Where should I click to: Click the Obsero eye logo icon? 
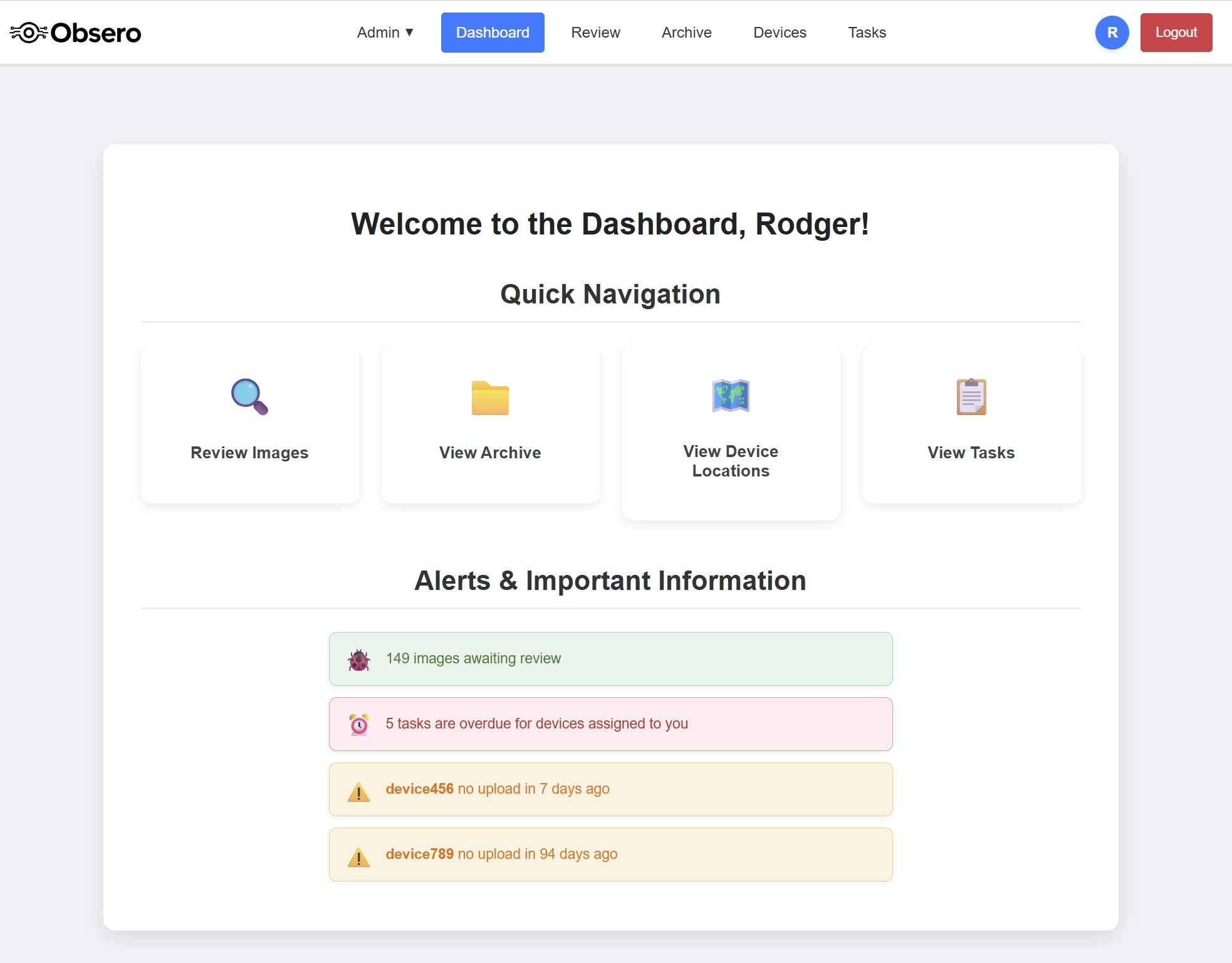[29, 33]
